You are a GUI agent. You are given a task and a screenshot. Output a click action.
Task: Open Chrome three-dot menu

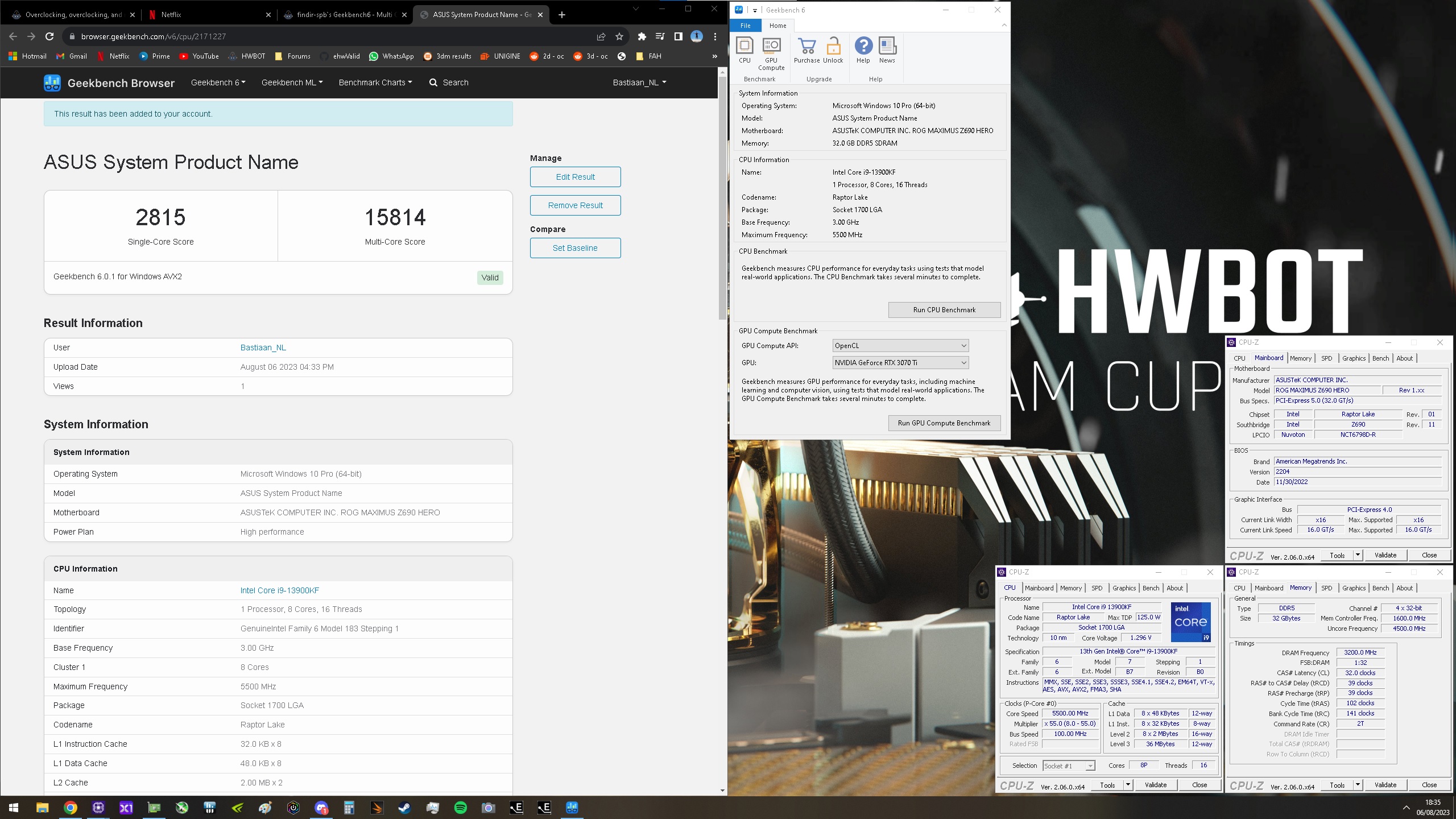click(x=715, y=36)
